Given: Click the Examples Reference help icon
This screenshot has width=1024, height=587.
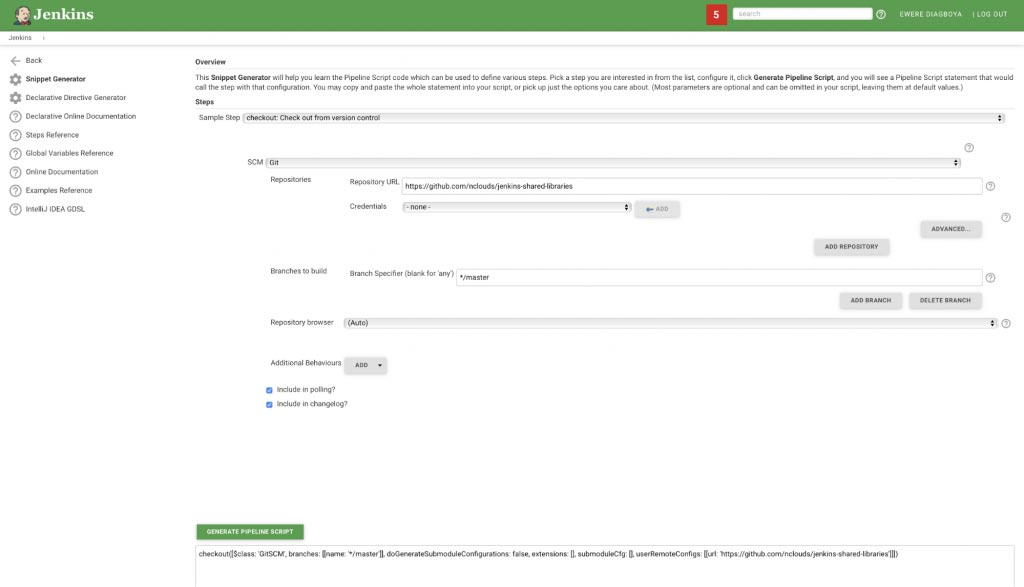Looking at the screenshot, I should click(x=15, y=191).
